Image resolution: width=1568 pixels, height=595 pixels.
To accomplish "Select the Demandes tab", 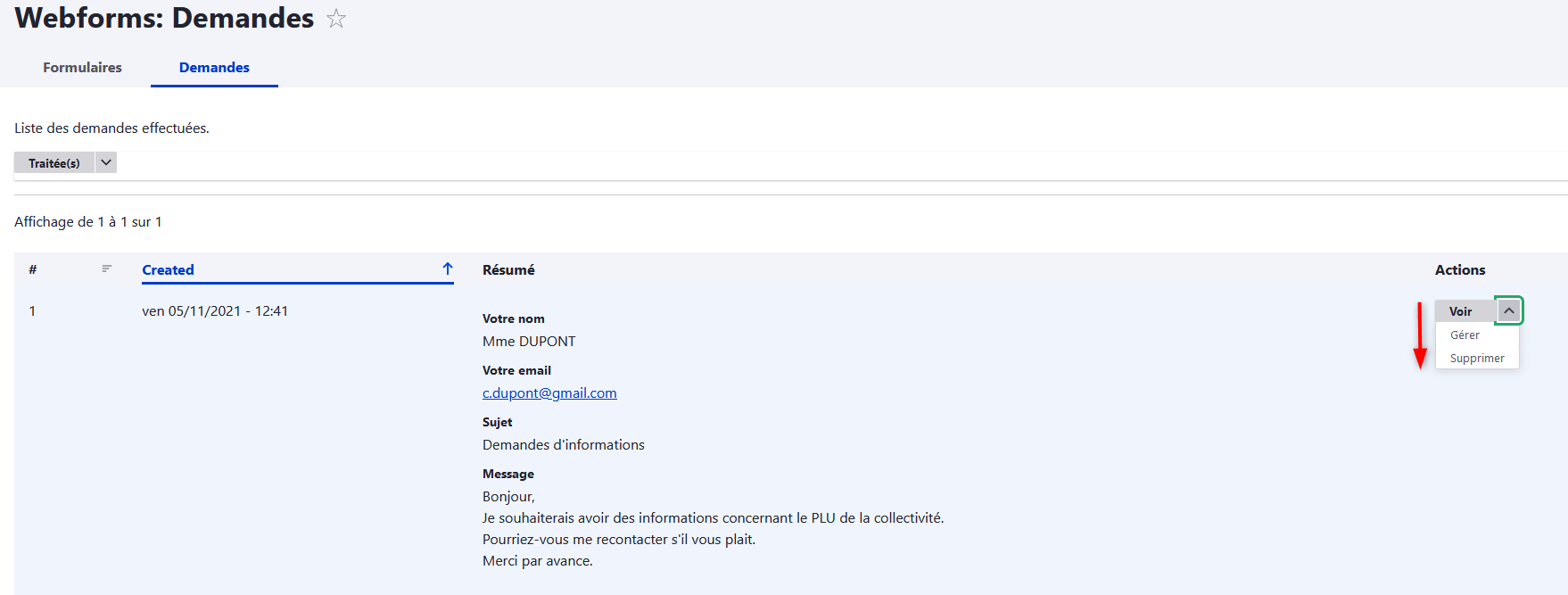I will (214, 68).
